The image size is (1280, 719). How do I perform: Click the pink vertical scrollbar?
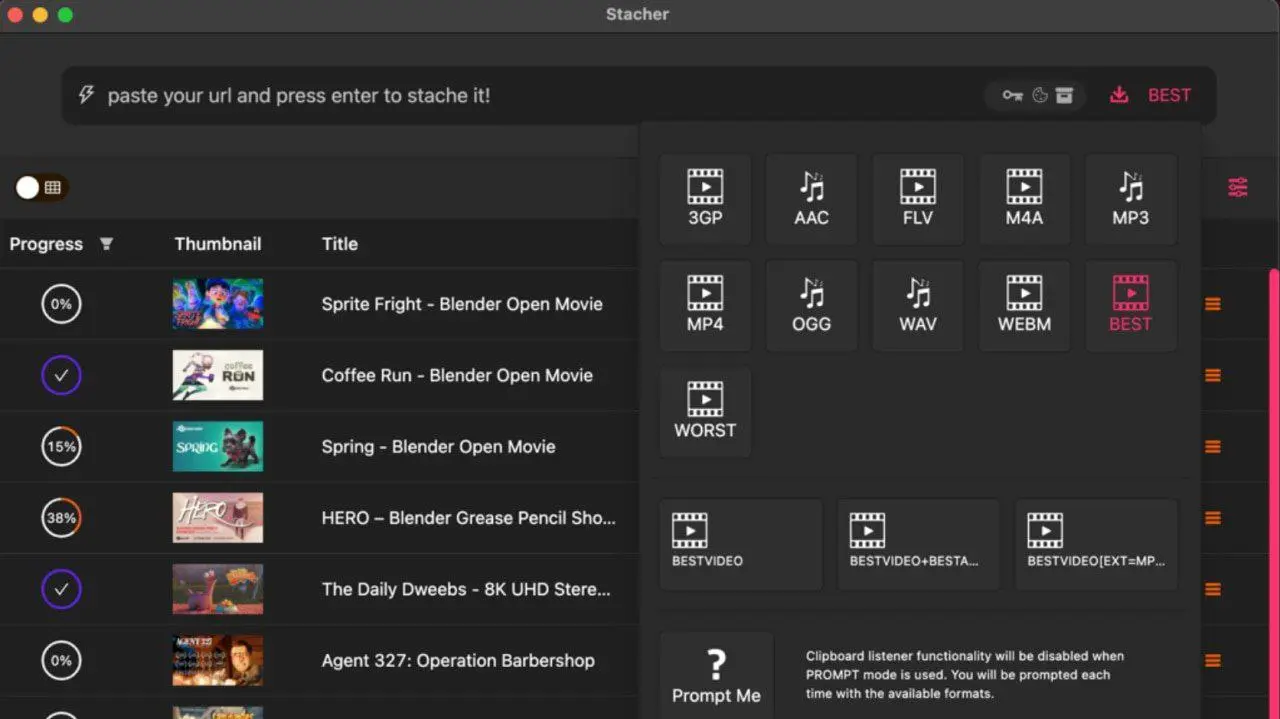click(x=1274, y=494)
